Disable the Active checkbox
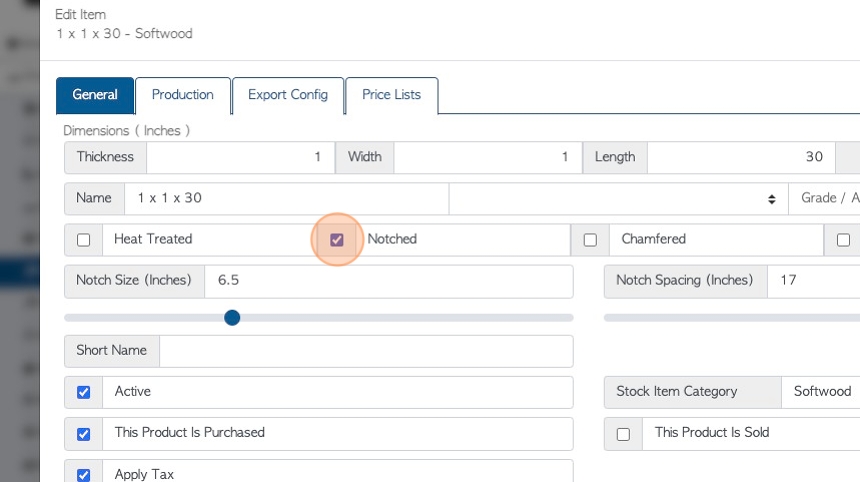The image size is (860, 482). coord(83,393)
